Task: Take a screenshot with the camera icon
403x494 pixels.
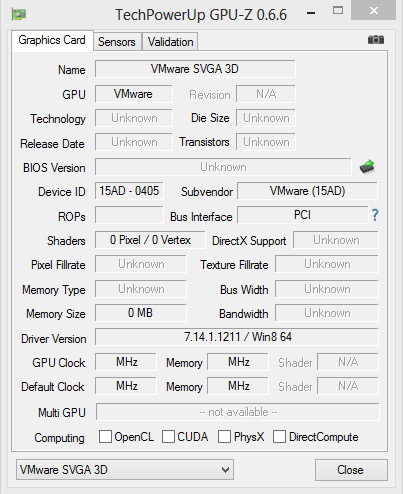Action: 376,40
